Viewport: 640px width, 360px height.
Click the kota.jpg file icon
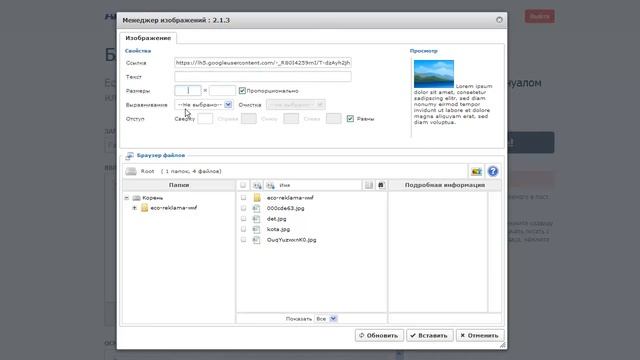(256, 229)
